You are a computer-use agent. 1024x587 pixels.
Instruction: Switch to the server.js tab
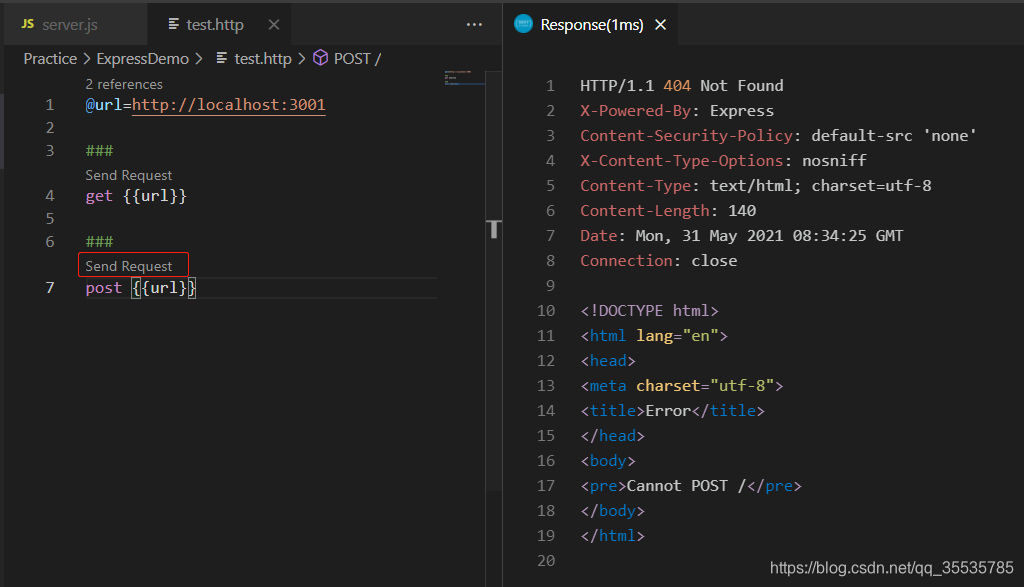point(70,22)
